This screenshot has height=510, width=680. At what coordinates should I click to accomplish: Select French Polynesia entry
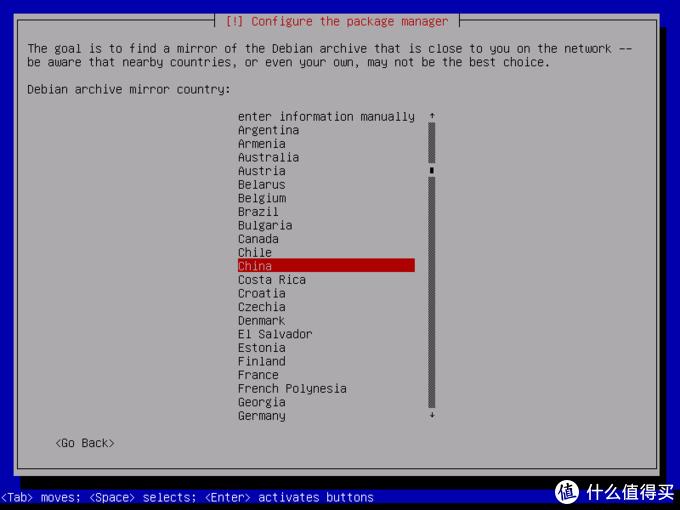[292, 389]
